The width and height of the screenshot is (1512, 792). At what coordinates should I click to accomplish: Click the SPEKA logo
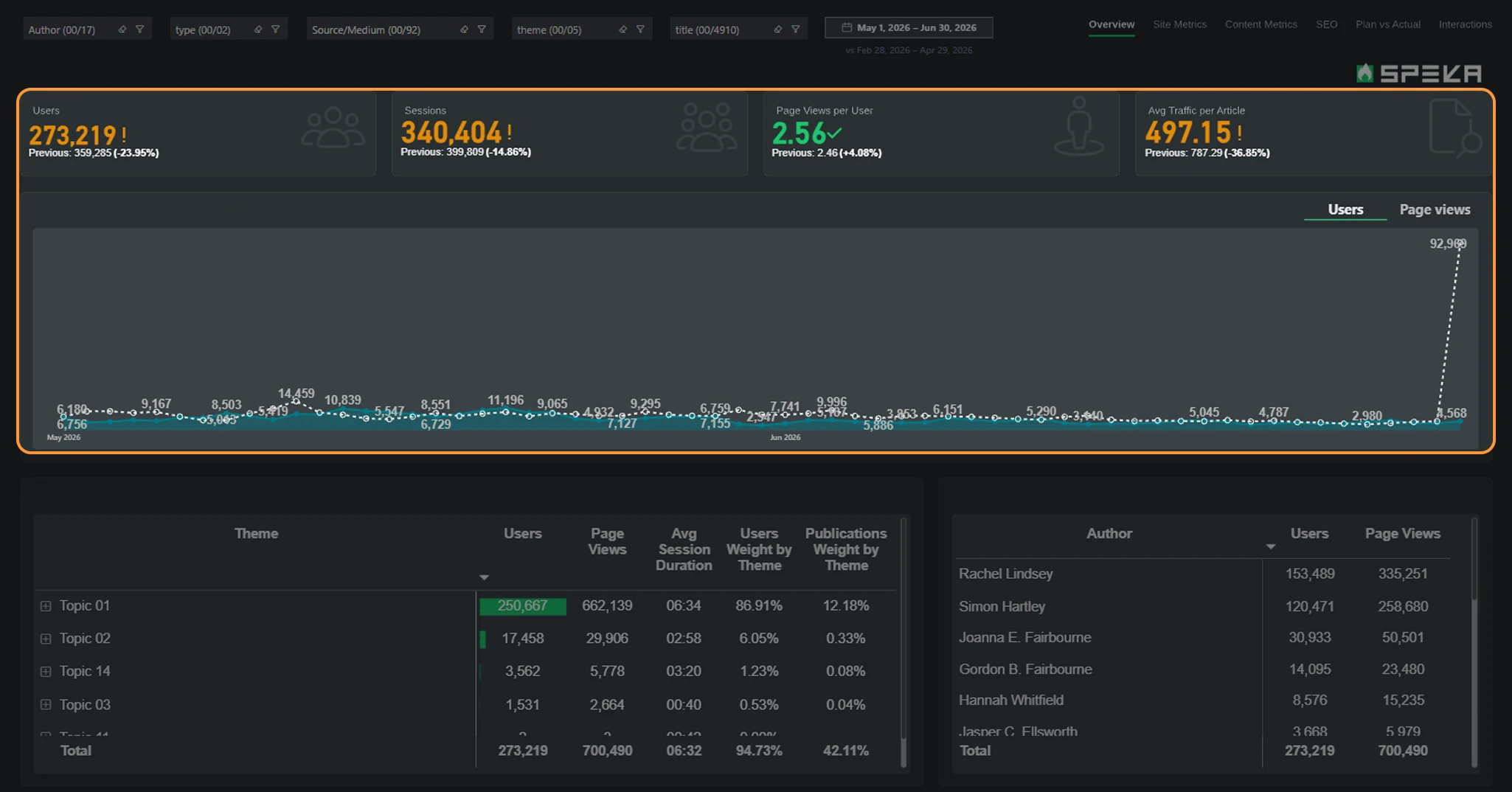click(x=1418, y=73)
